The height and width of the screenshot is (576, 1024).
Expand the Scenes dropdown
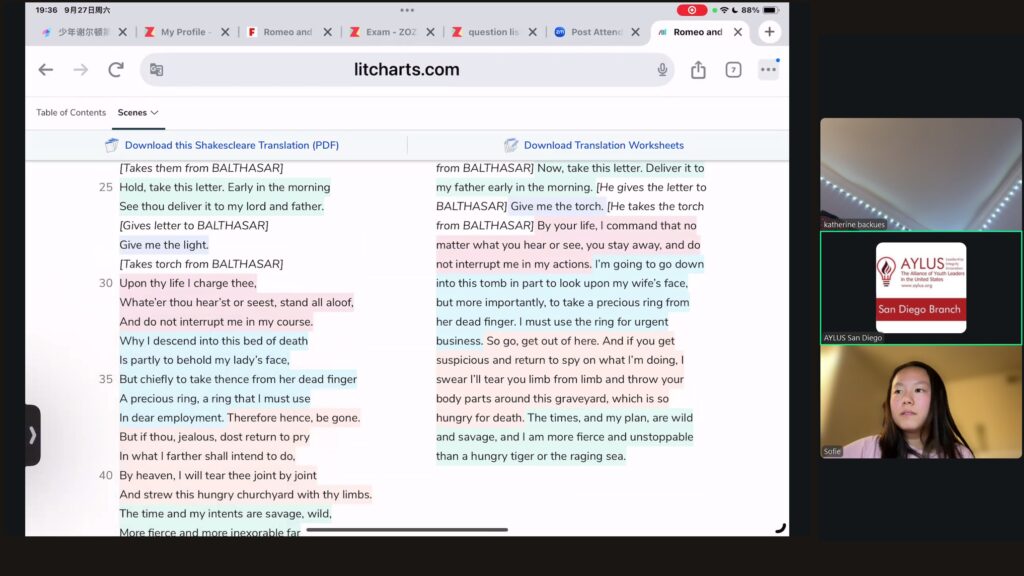click(138, 113)
